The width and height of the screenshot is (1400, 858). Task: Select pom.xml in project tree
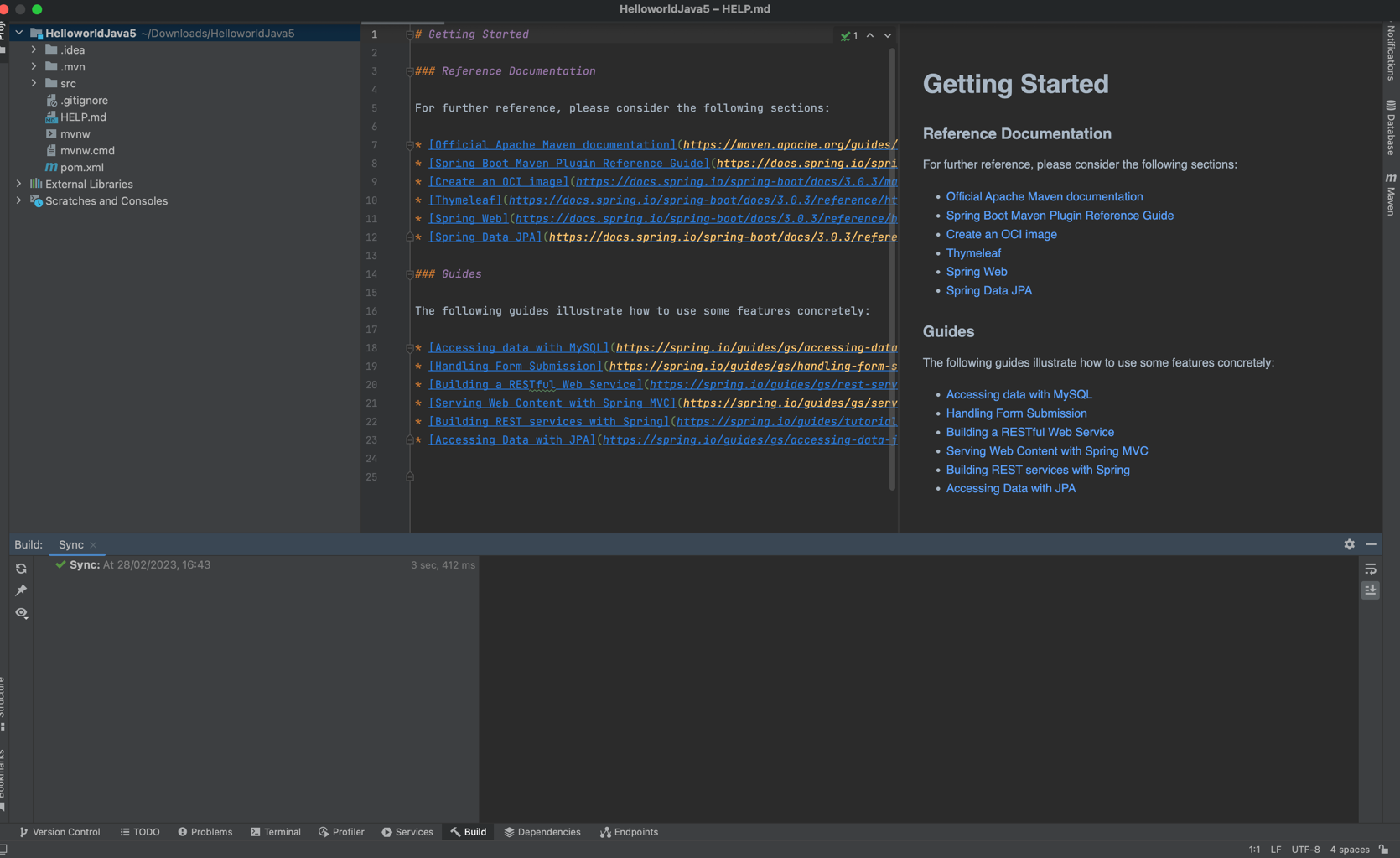[x=74, y=167]
